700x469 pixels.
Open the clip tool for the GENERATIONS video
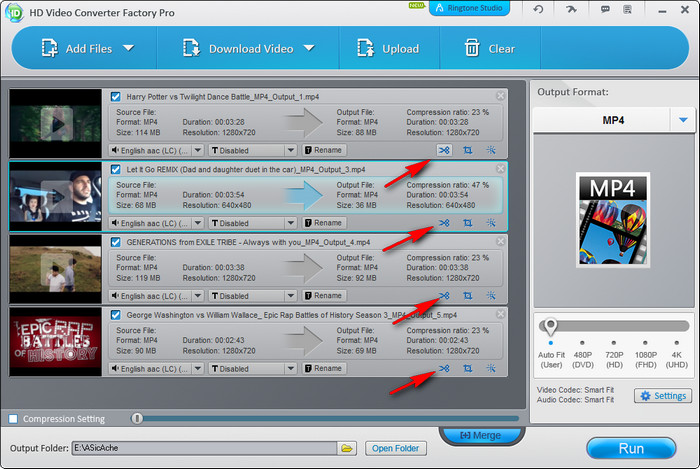[444, 295]
